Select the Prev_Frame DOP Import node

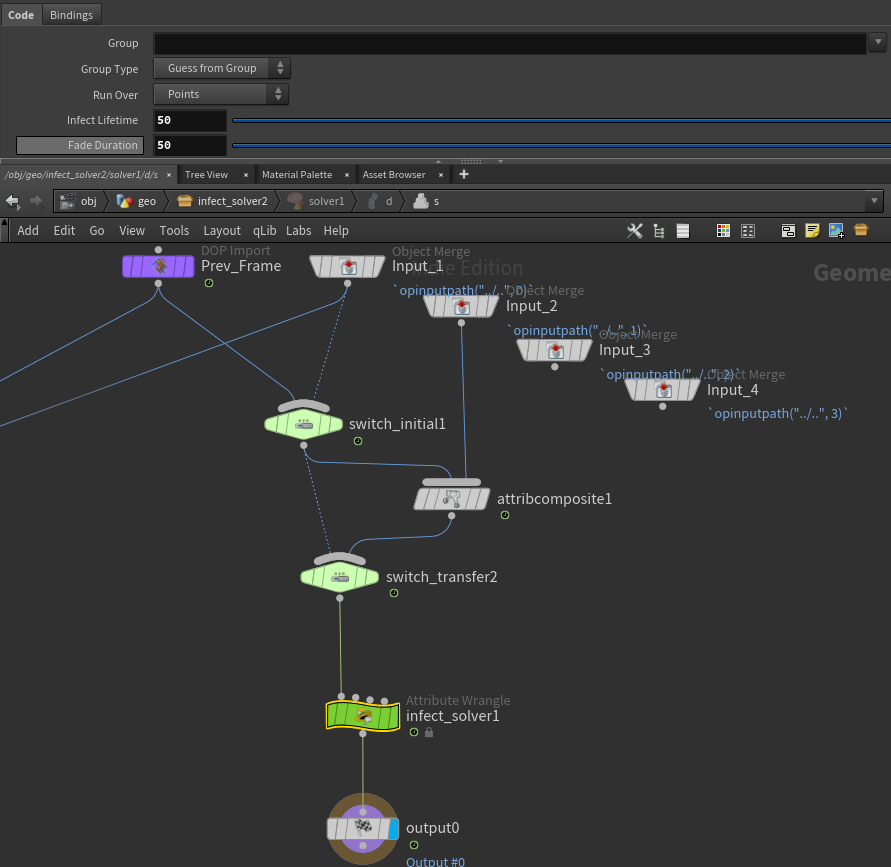click(x=158, y=266)
